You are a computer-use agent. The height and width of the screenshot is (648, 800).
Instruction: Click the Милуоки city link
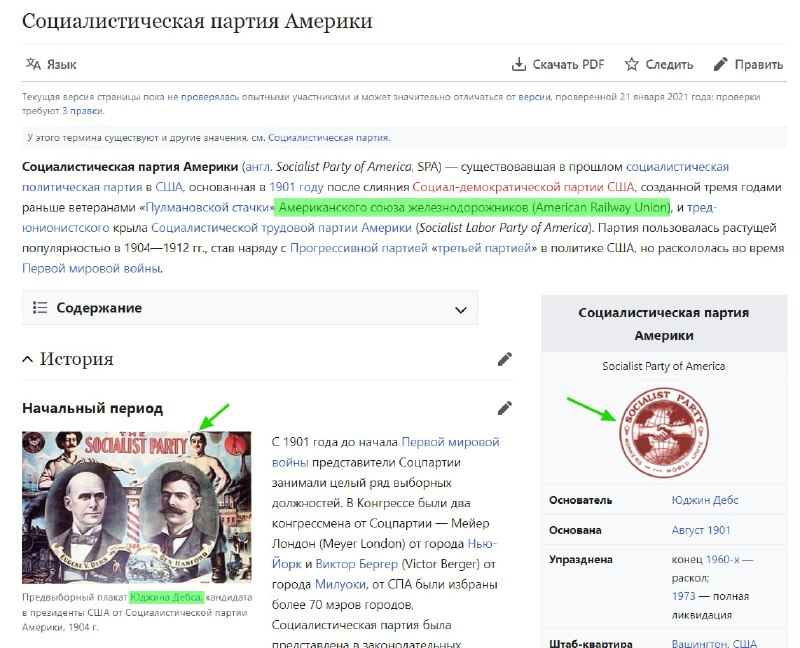click(340, 585)
